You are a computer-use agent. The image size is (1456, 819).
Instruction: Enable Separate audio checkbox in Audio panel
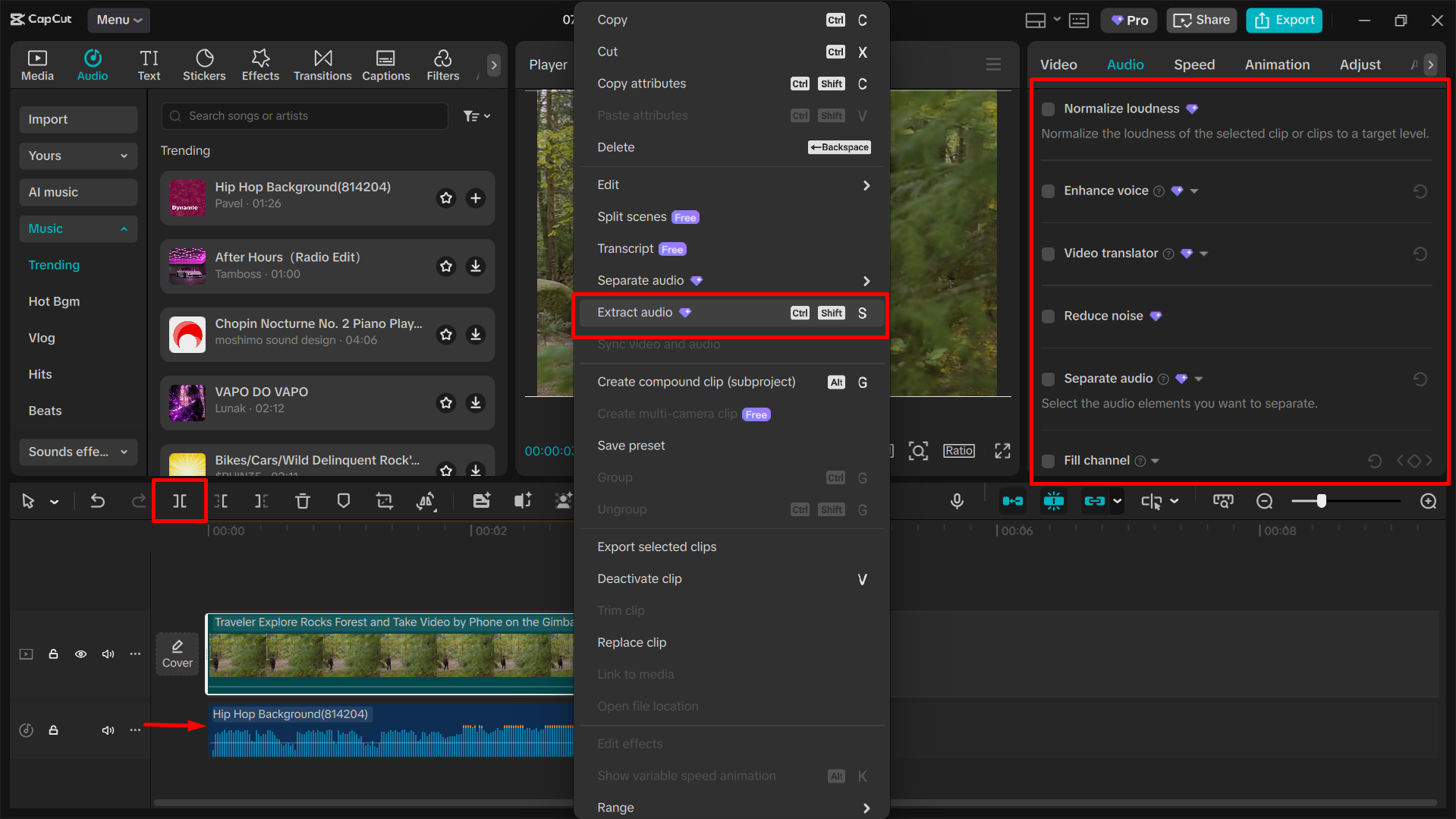[x=1049, y=379]
